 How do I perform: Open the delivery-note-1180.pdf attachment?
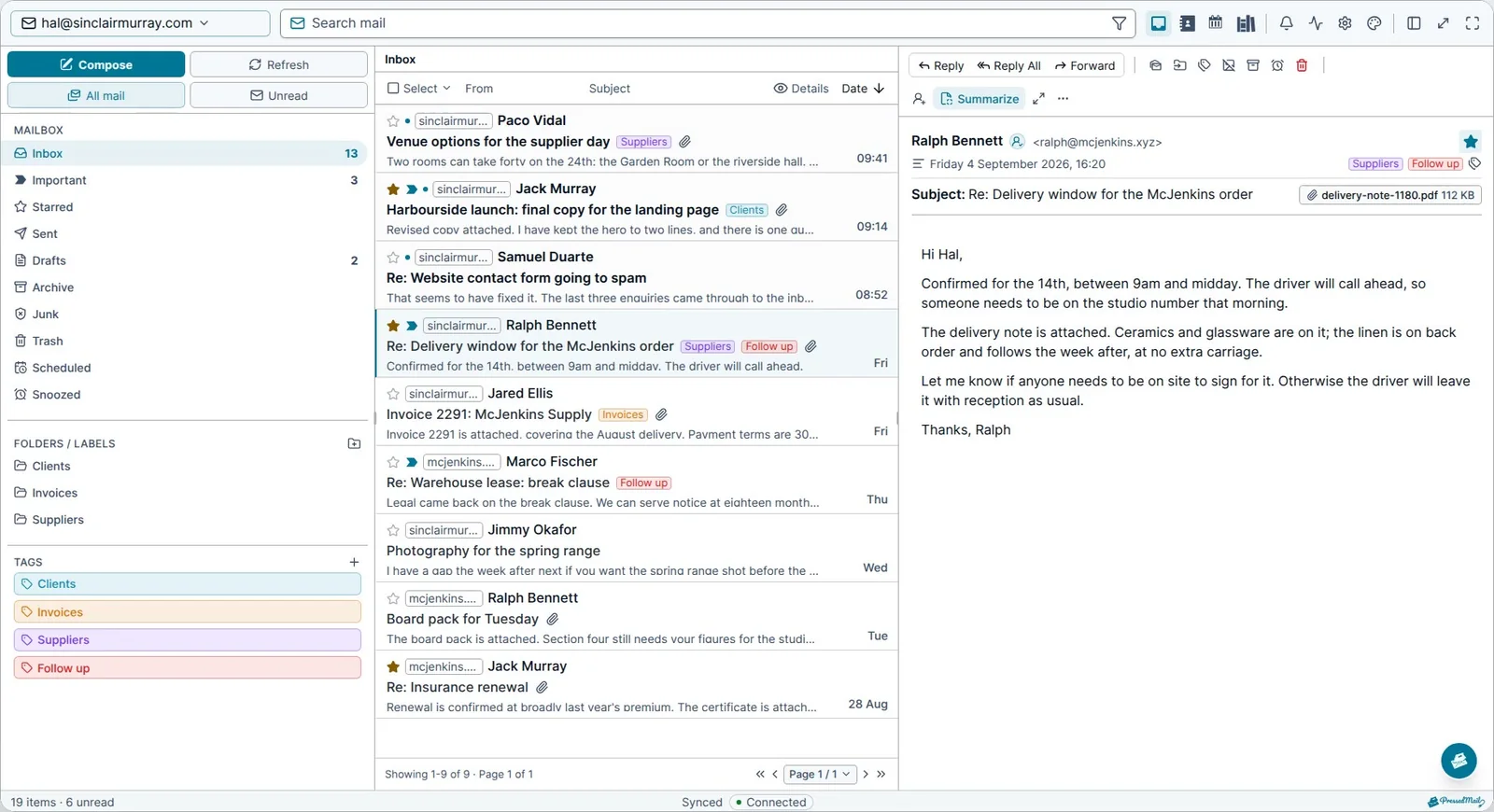pyautogui.click(x=1390, y=195)
